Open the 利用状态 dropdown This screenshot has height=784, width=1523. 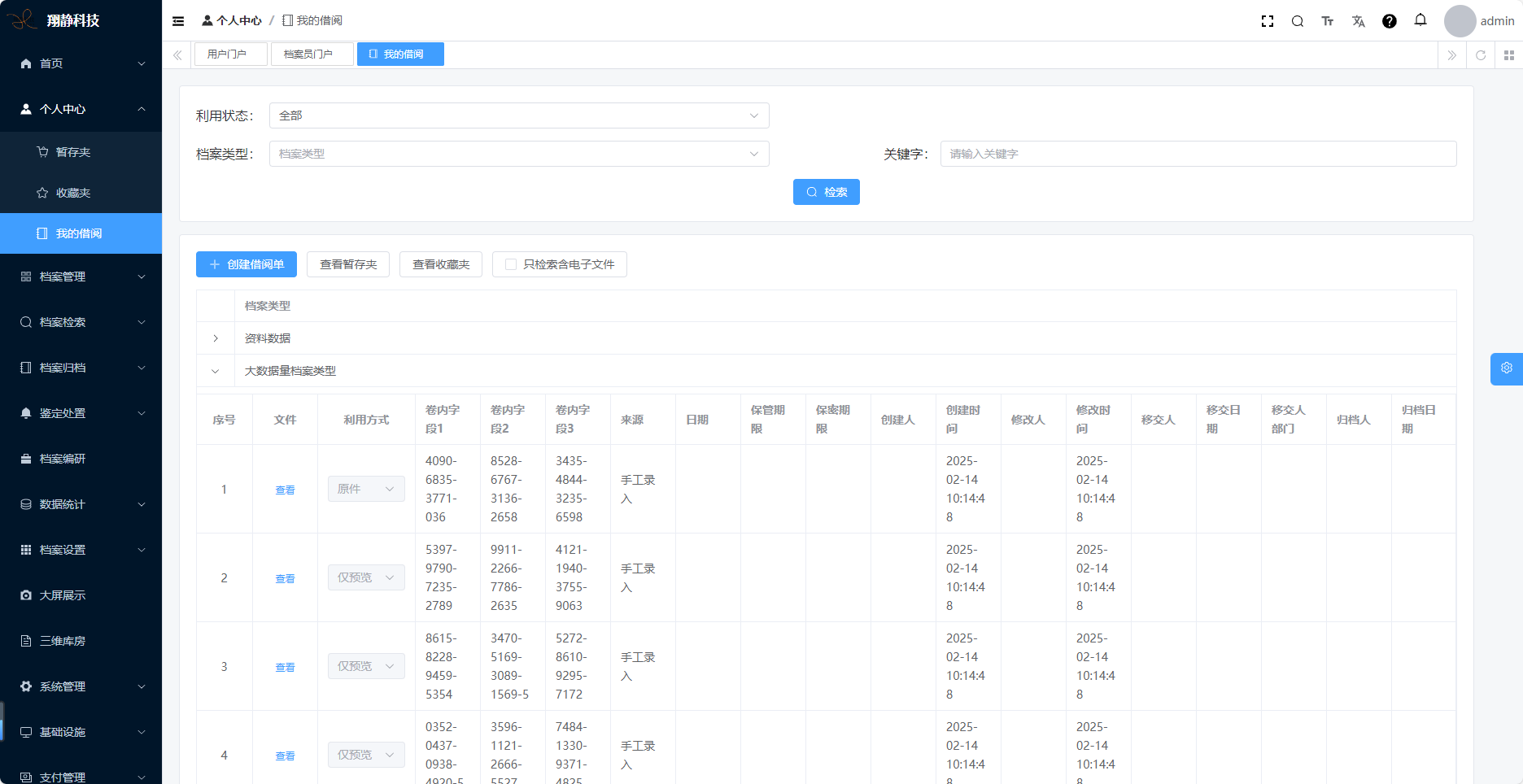click(x=518, y=115)
